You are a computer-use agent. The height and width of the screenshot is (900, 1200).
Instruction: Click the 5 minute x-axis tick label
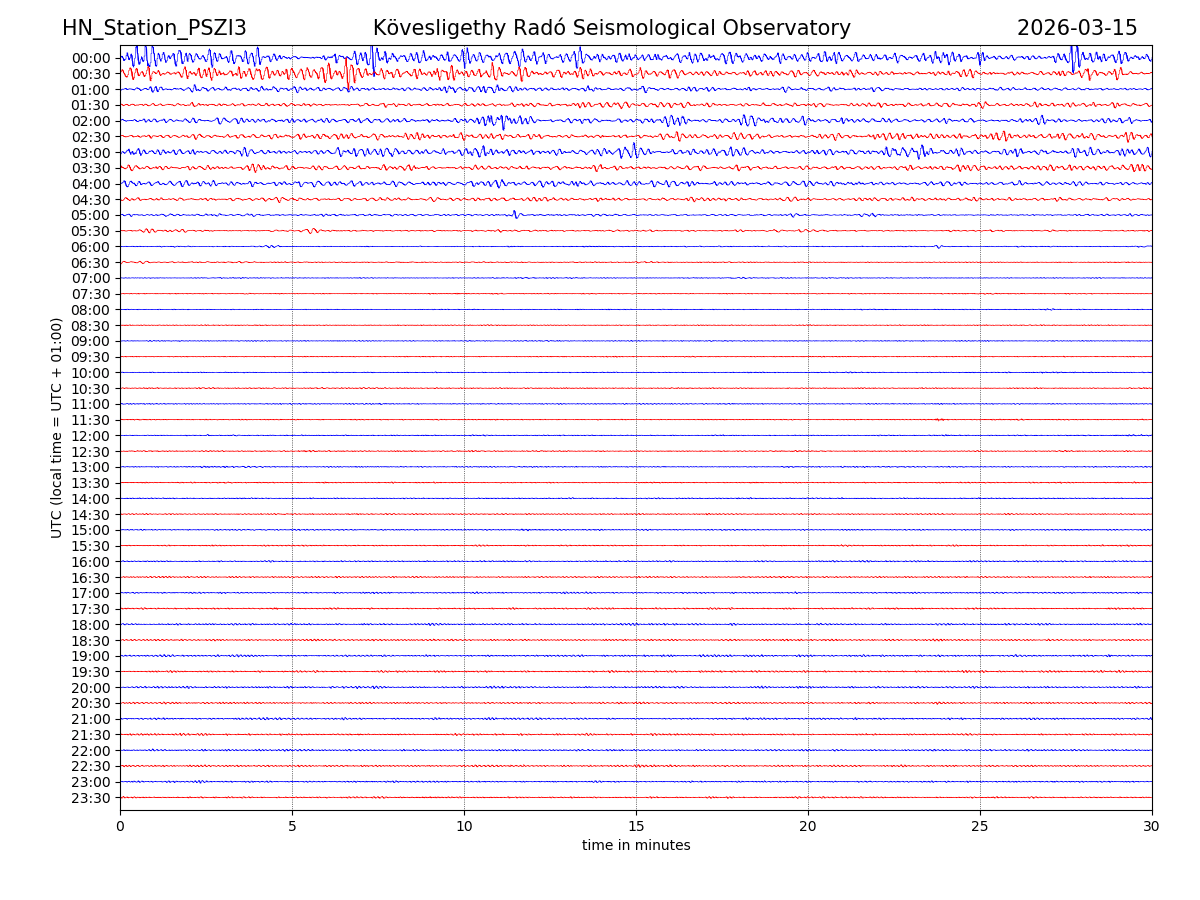pos(292,827)
